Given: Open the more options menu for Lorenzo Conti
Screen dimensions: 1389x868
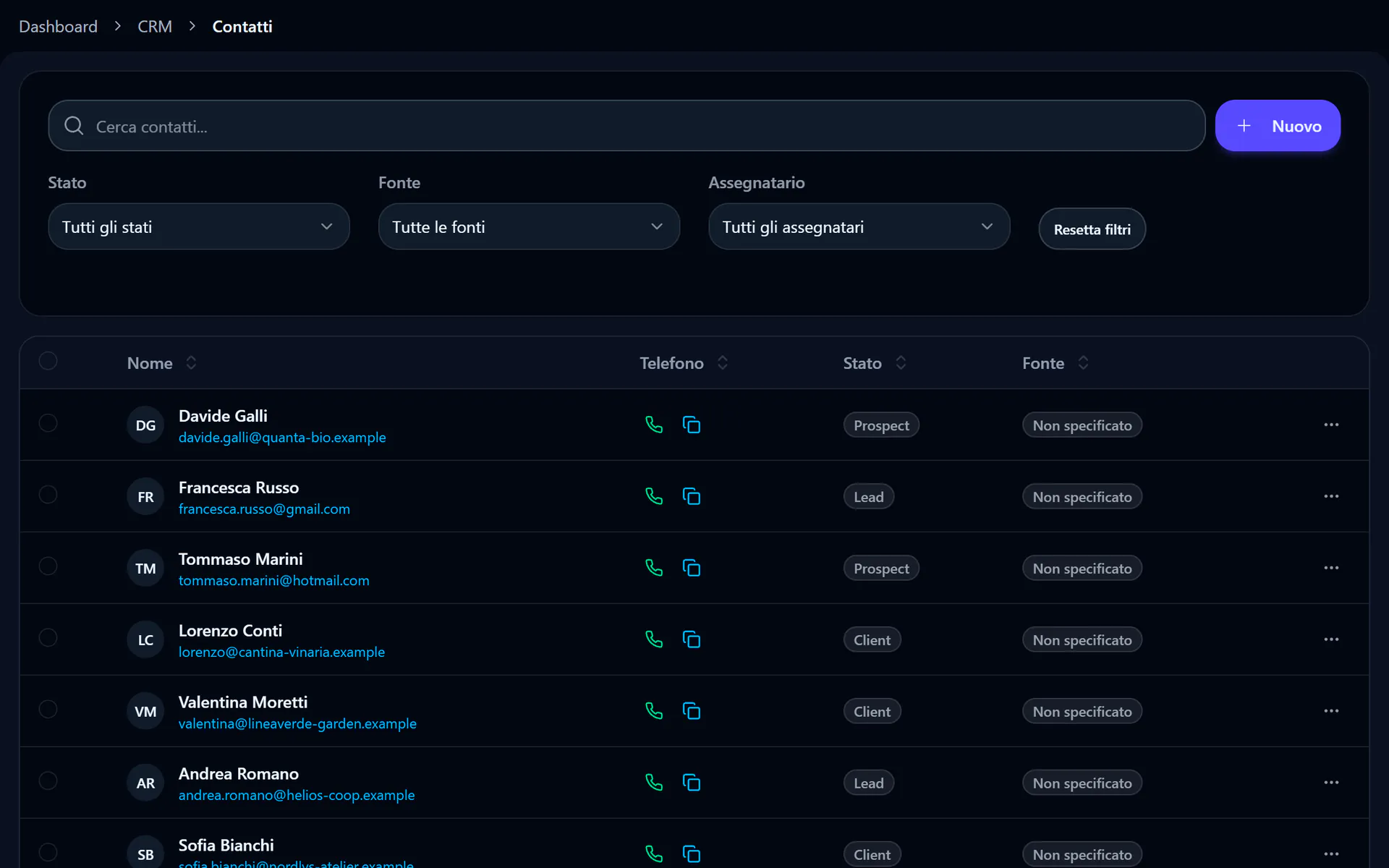Looking at the screenshot, I should click(1331, 639).
